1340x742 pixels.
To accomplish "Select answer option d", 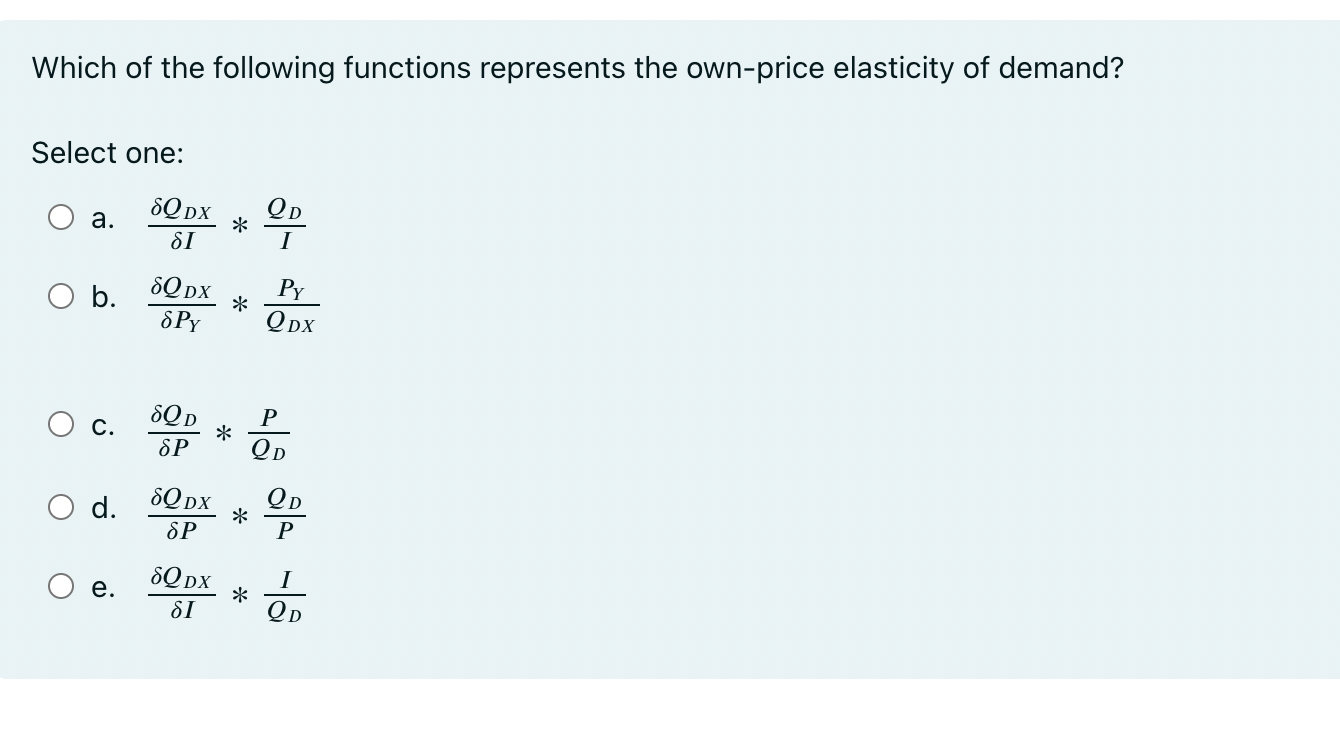I will (61, 507).
